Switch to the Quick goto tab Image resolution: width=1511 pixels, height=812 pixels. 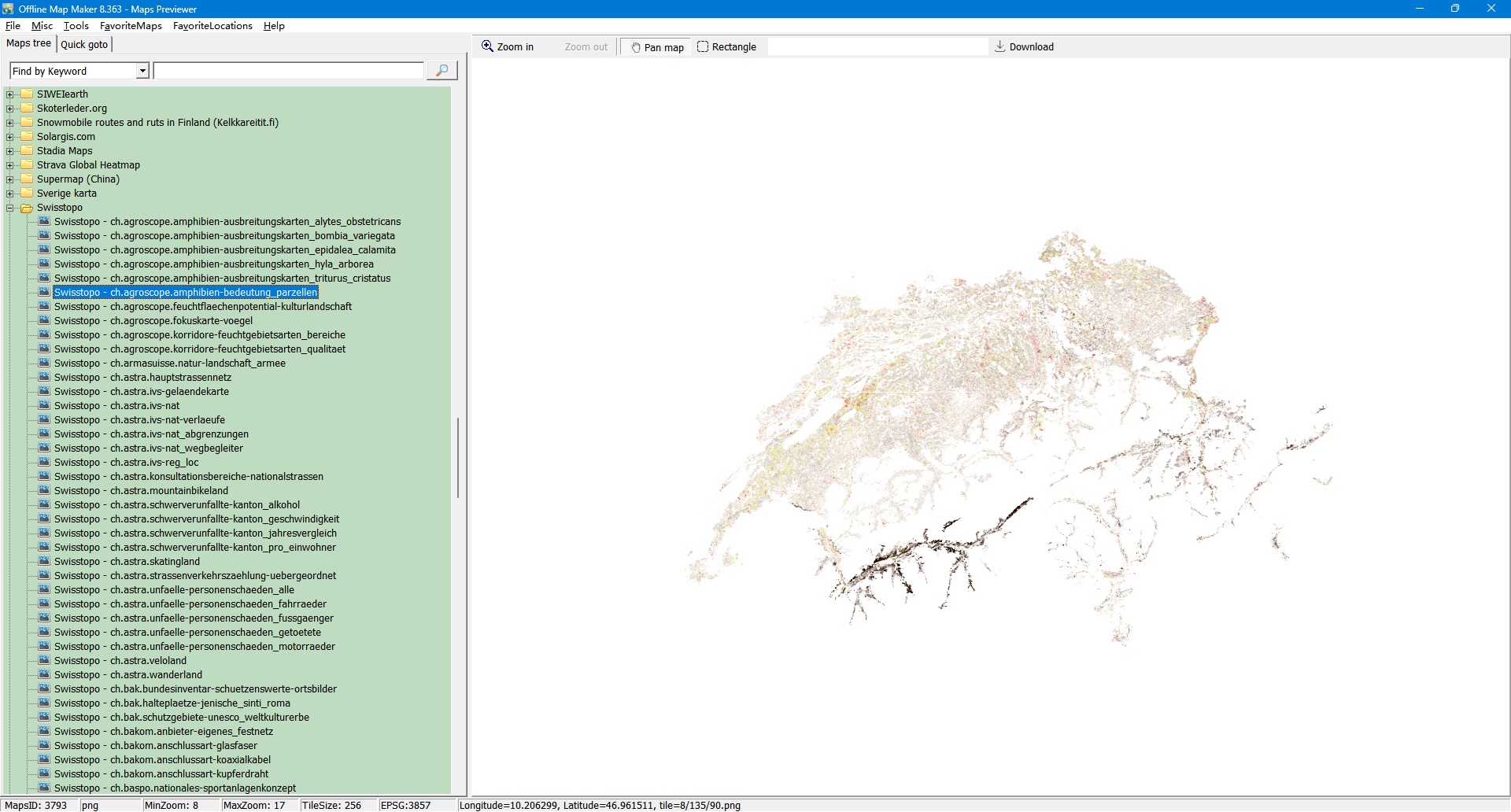pyautogui.click(x=84, y=44)
